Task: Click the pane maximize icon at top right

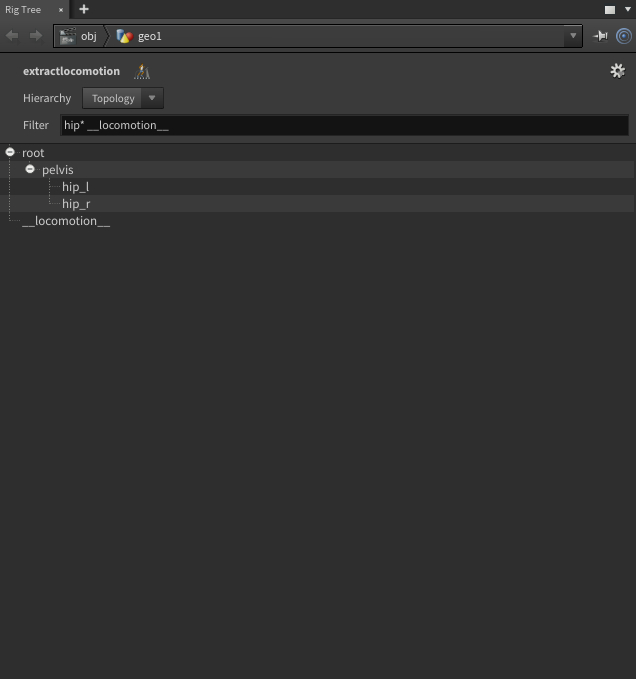Action: coord(609,9)
